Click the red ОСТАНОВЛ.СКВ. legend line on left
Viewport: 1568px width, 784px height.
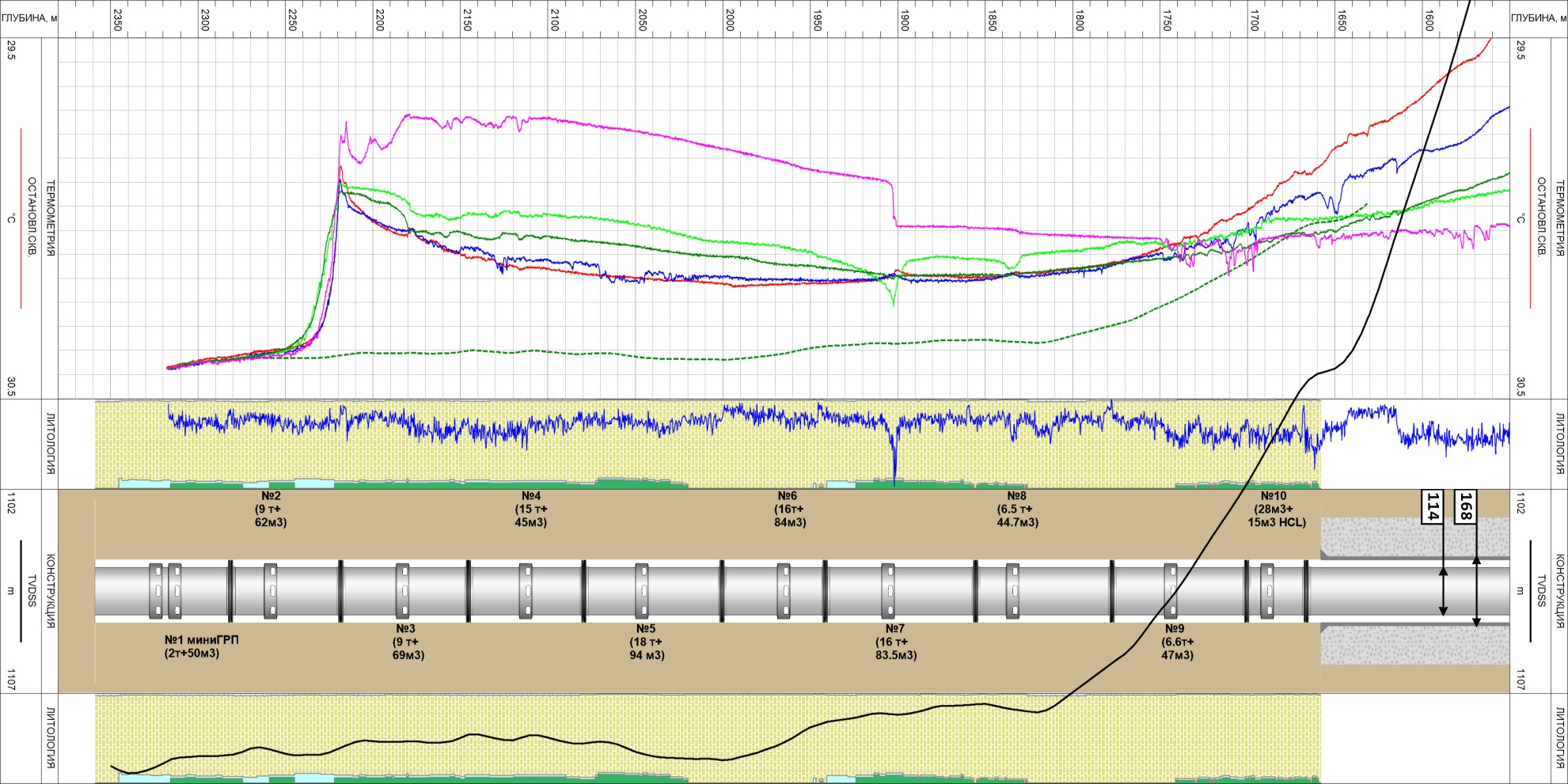tap(20, 218)
